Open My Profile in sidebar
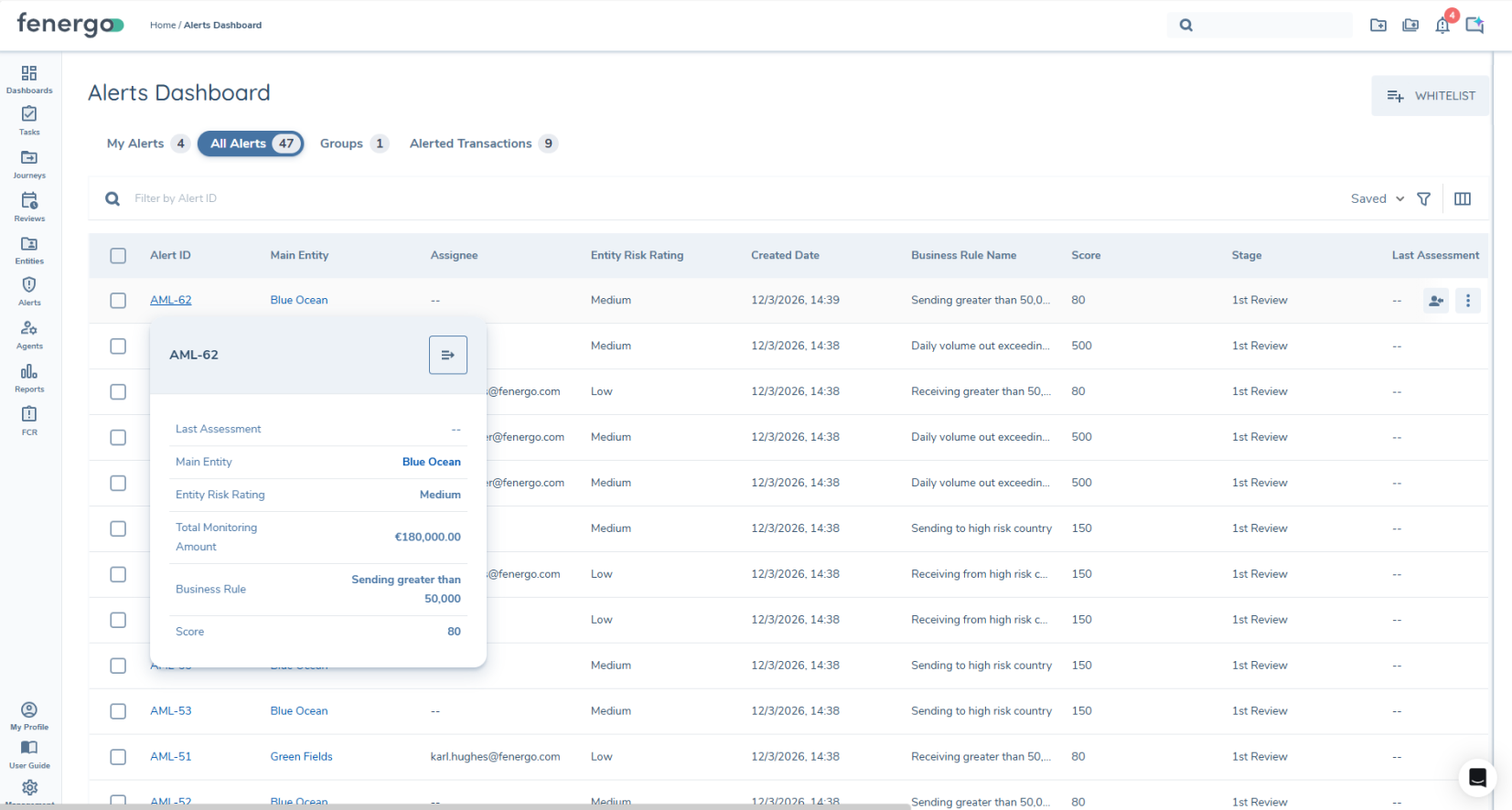Image resolution: width=1512 pixels, height=810 pixels. click(x=29, y=715)
